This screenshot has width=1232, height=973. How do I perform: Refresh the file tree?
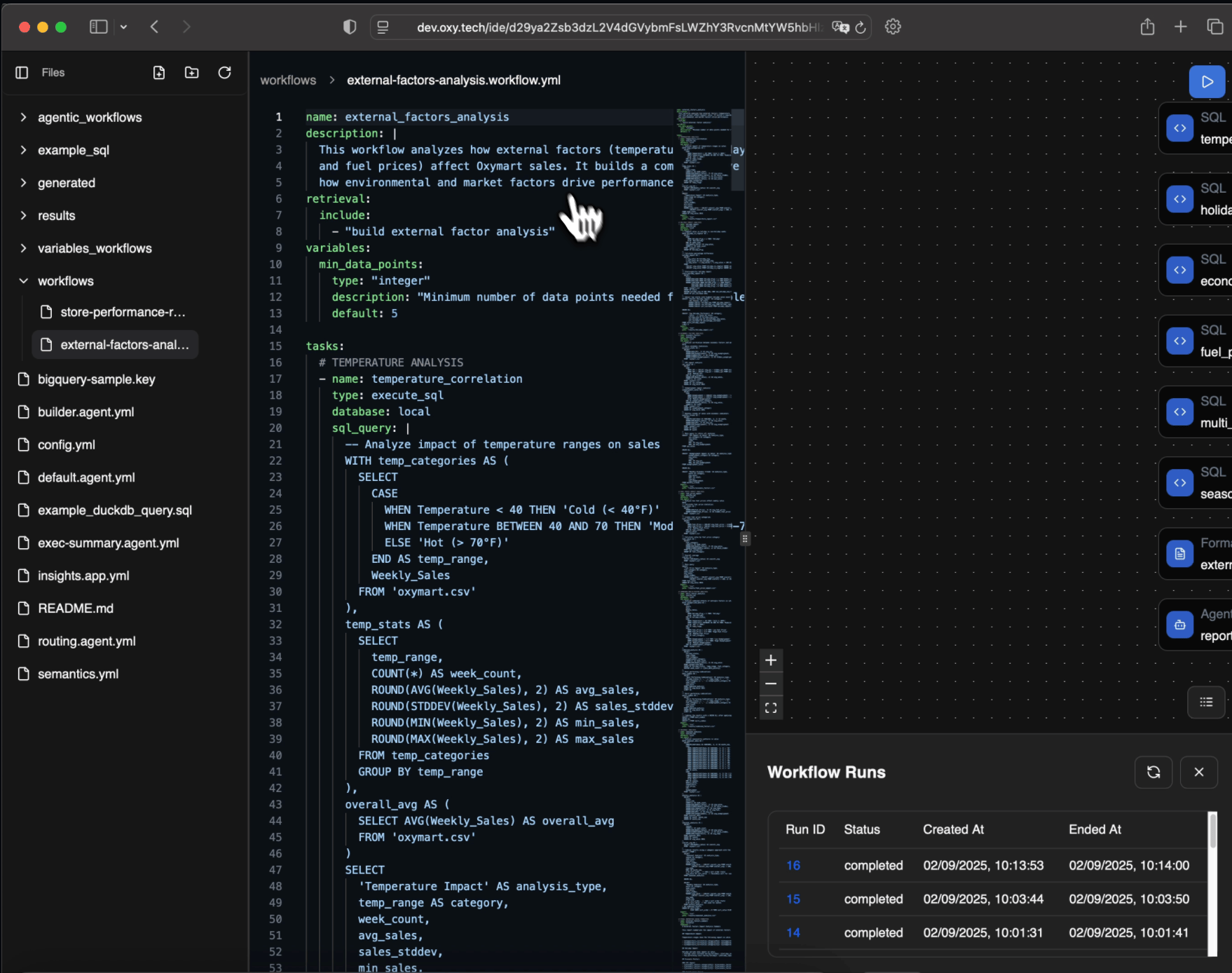click(x=224, y=73)
